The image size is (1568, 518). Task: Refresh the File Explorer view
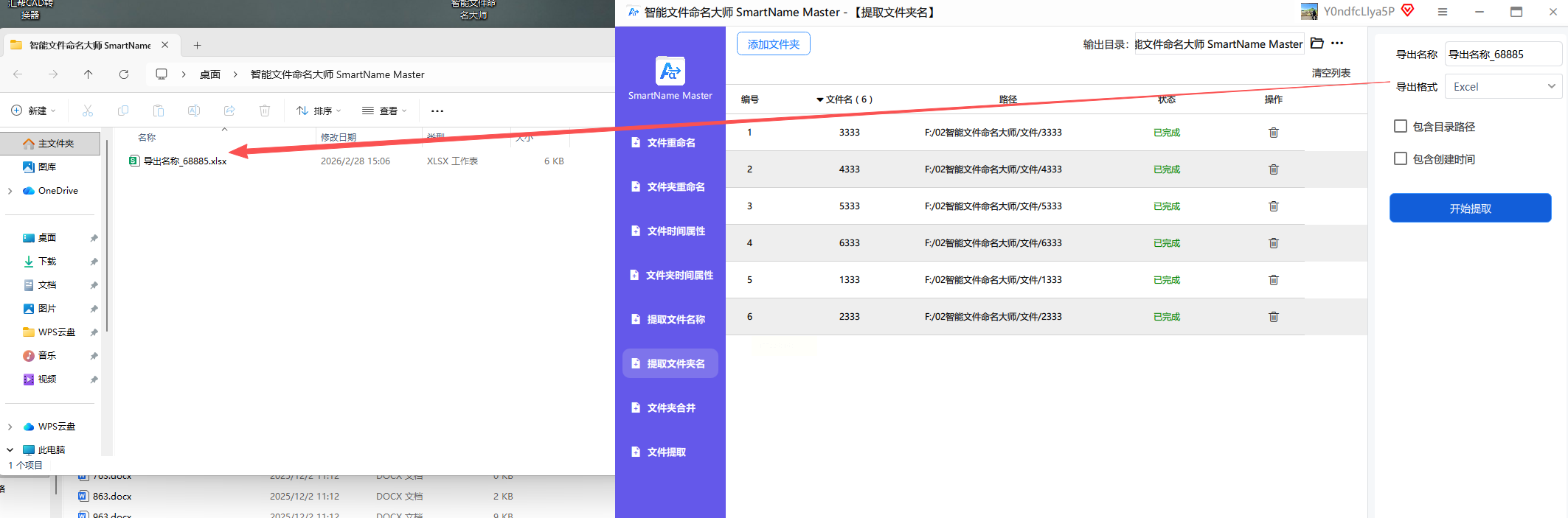(124, 74)
